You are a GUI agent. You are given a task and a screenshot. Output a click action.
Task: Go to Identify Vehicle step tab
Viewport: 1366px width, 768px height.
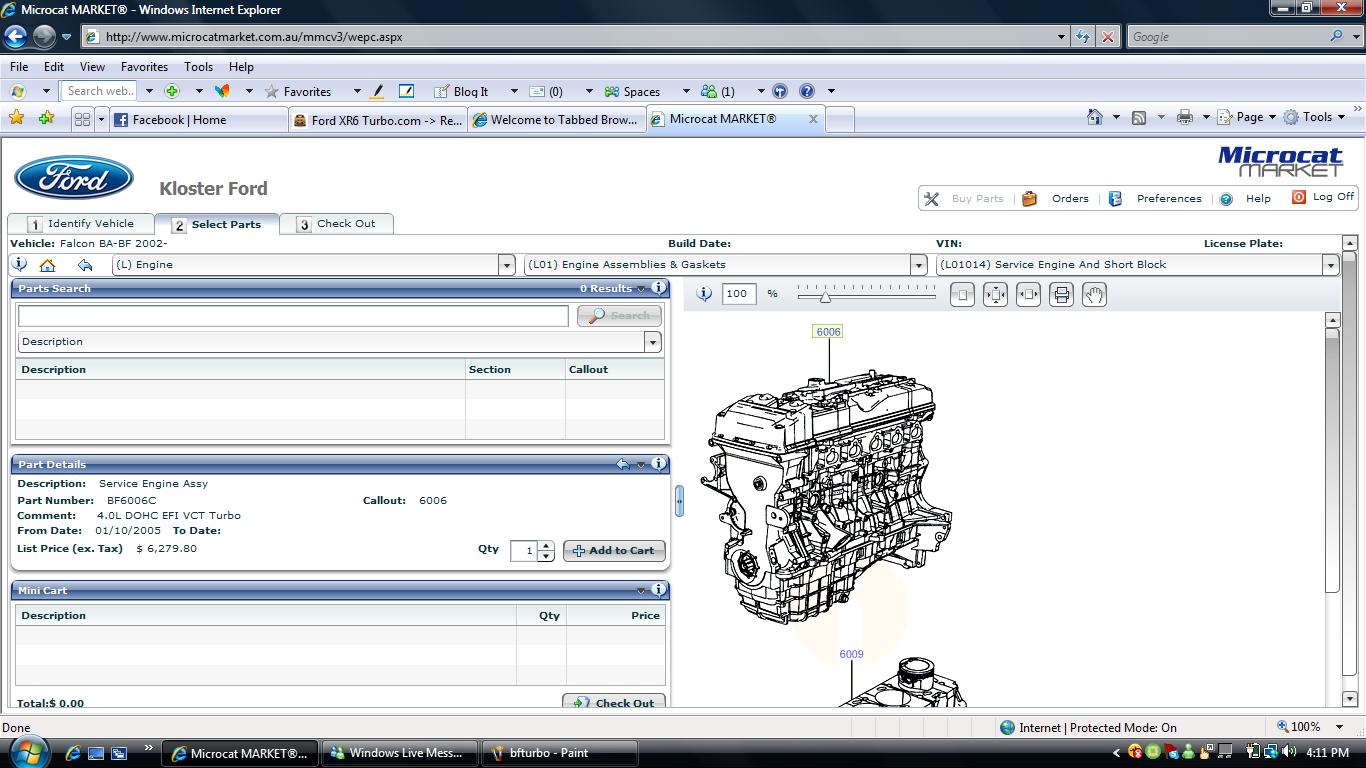click(x=83, y=224)
